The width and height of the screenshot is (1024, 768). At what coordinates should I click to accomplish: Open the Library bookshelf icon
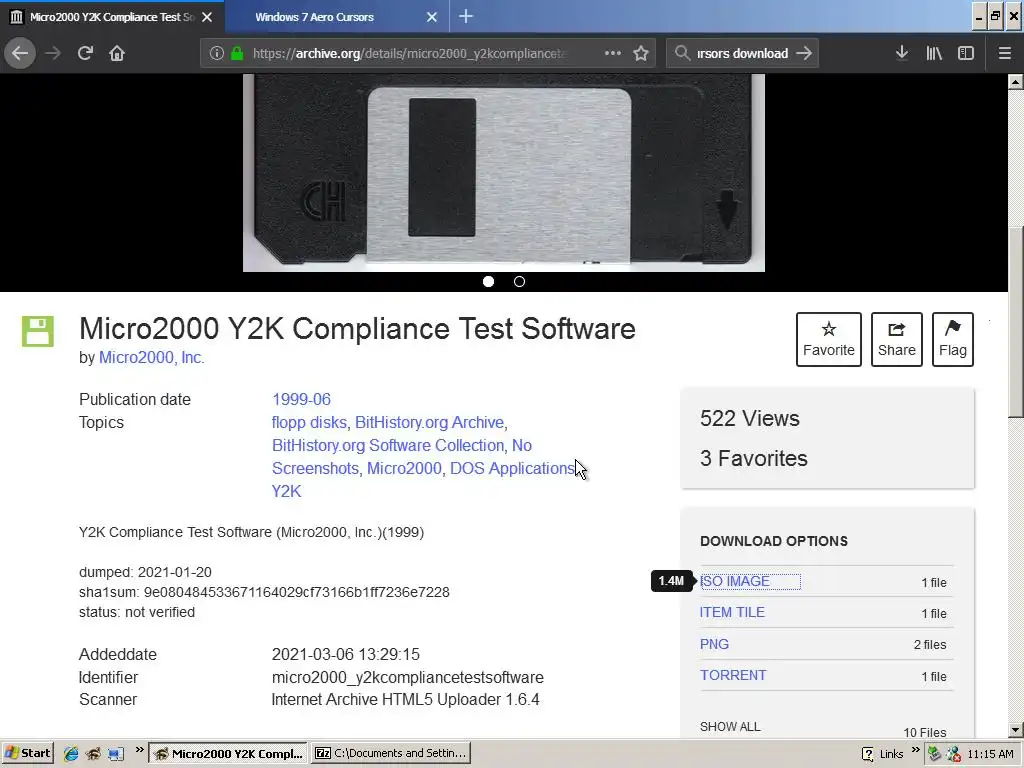pyautogui.click(x=934, y=54)
